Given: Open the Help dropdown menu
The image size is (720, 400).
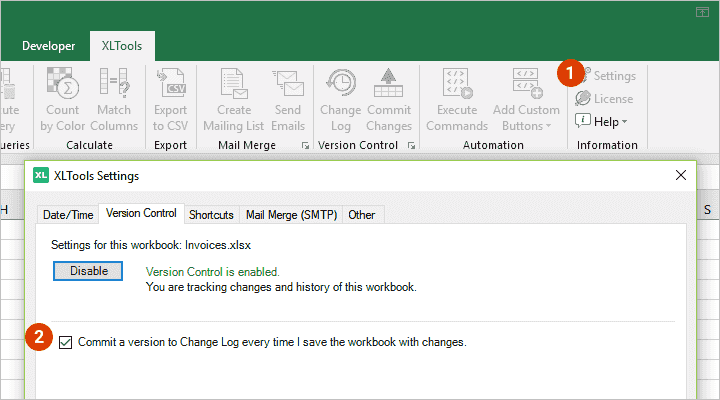Looking at the screenshot, I should click(x=601, y=122).
